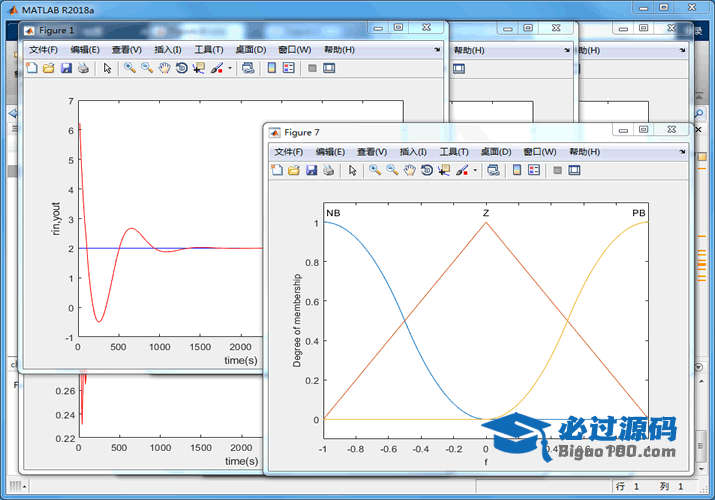This screenshot has width=715, height=500.
Task: Open Brush color dropdown arrow in Figure 7
Action: [x=475, y=170]
